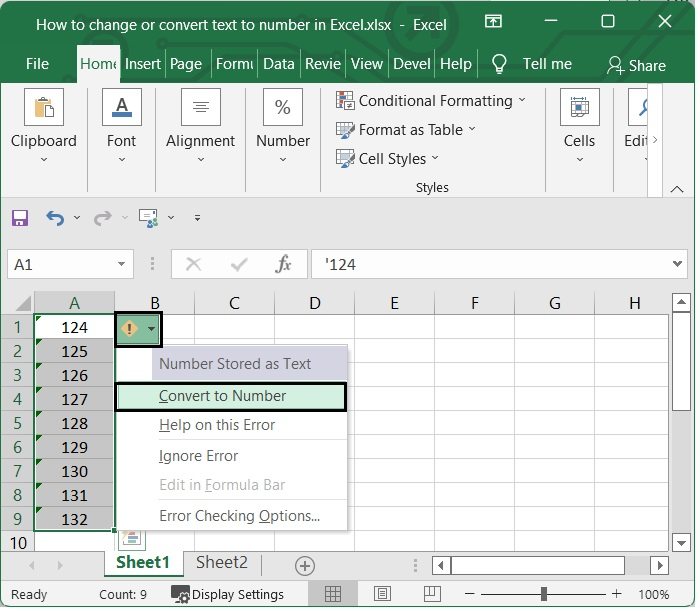Open the error warning dropdown beside A1
The height and width of the screenshot is (611, 700).
click(x=150, y=328)
